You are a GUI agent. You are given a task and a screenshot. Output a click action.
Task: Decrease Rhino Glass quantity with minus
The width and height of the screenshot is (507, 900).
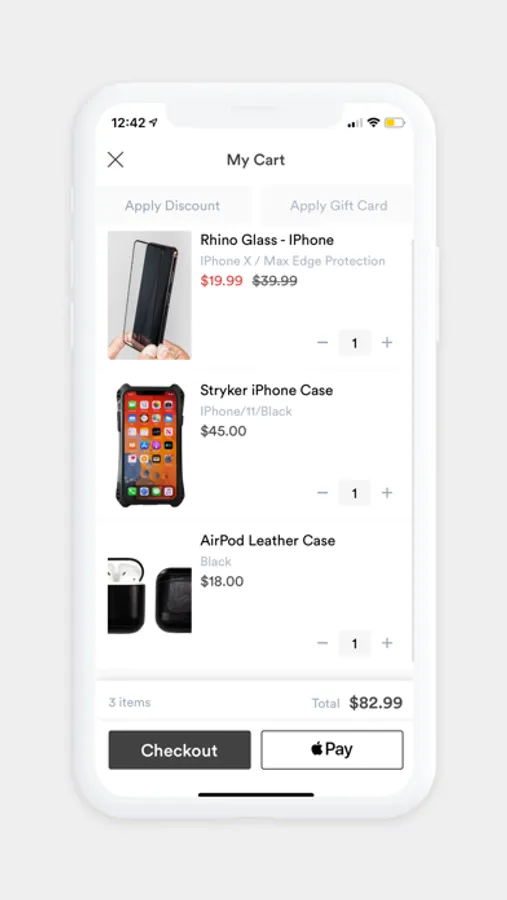pyautogui.click(x=323, y=343)
